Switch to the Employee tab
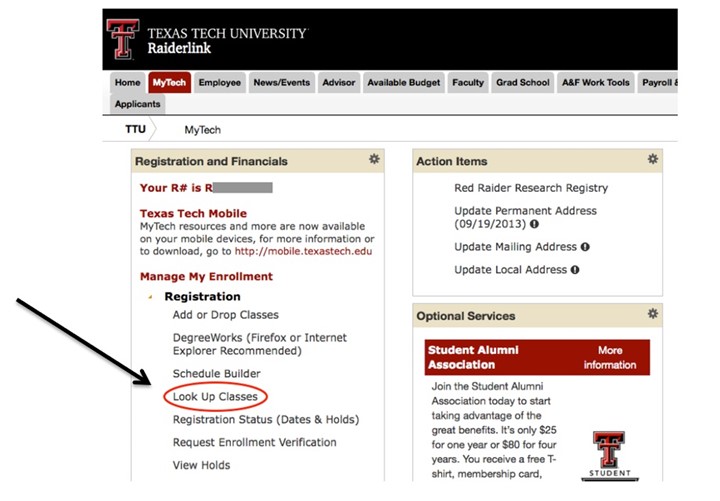Viewport: 720px width, 501px height. 219,83
